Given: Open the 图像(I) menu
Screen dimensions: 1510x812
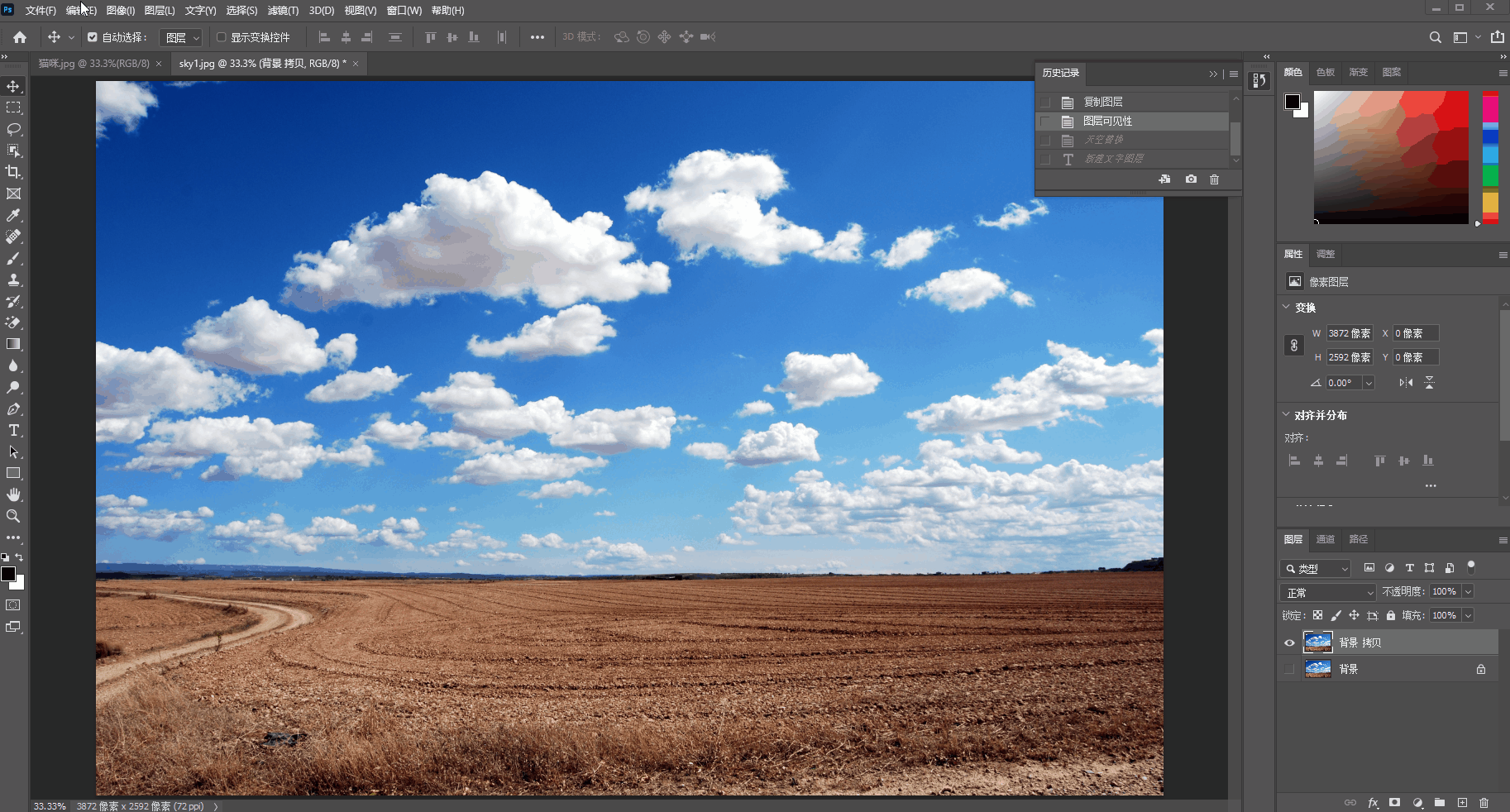Looking at the screenshot, I should [121, 10].
